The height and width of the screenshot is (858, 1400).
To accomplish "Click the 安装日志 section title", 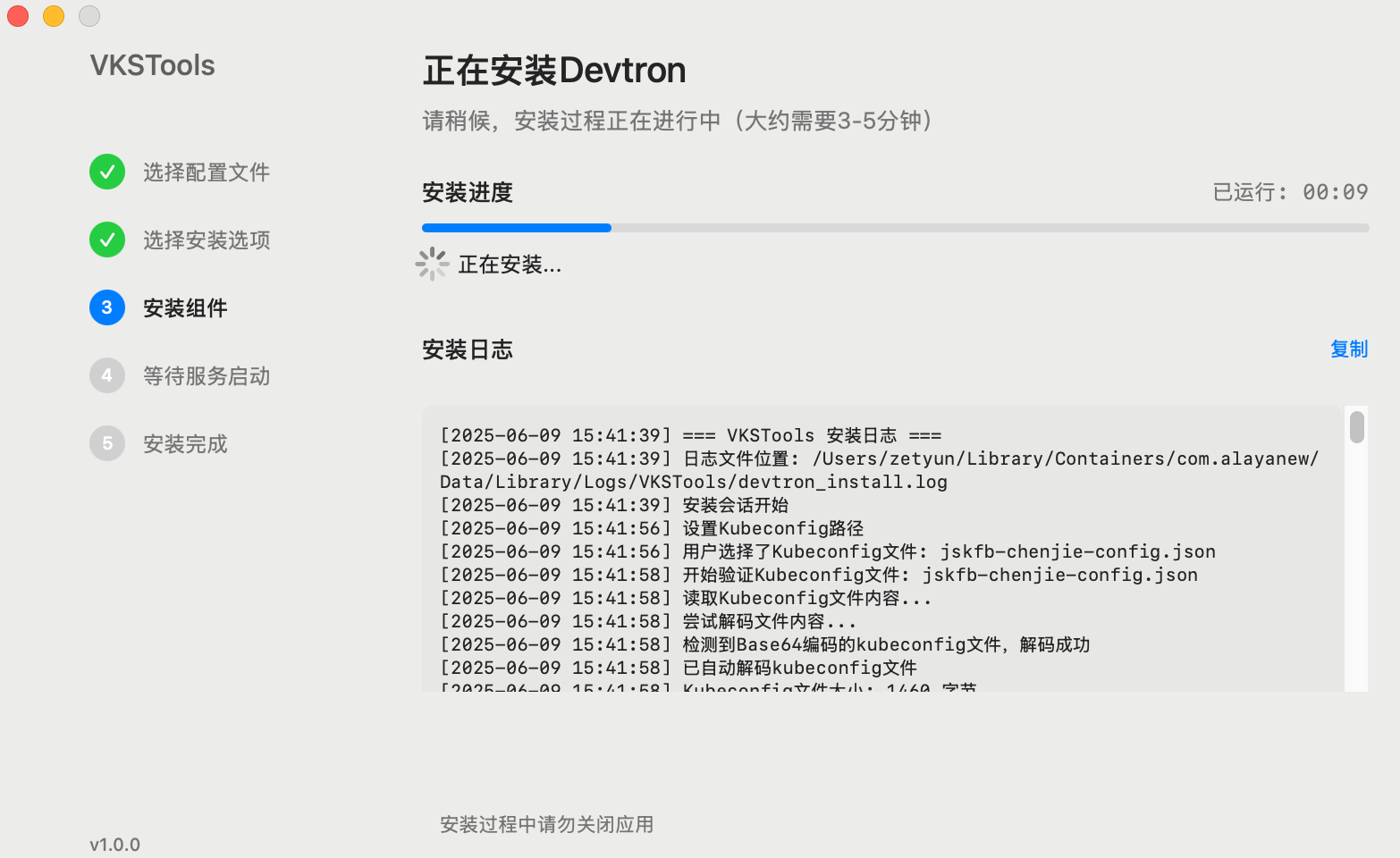I will coord(468,350).
